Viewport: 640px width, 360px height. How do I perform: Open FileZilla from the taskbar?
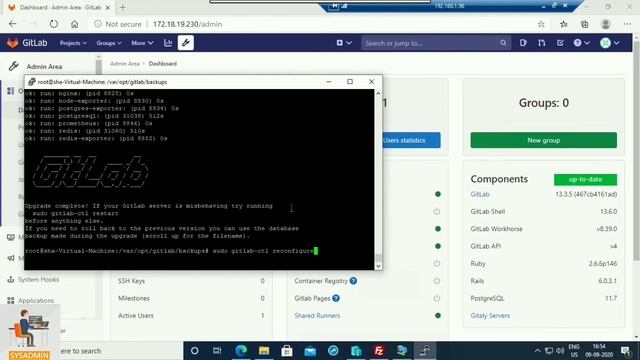379,351
